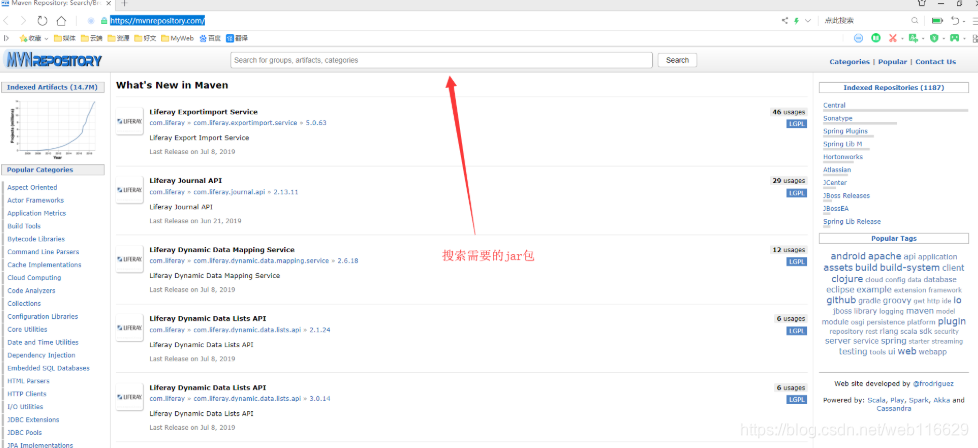Open the Hortonworks repository link
The height and width of the screenshot is (448, 978).
tap(843, 157)
